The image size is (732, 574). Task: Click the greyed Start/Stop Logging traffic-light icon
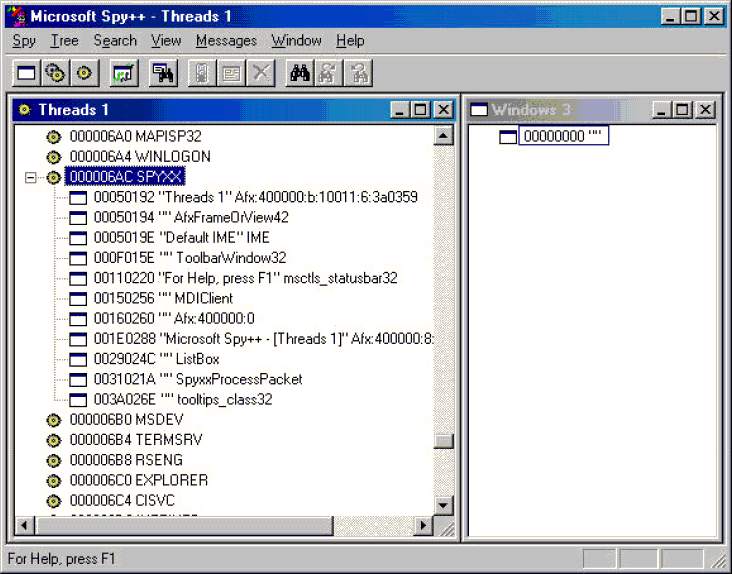[x=202, y=73]
